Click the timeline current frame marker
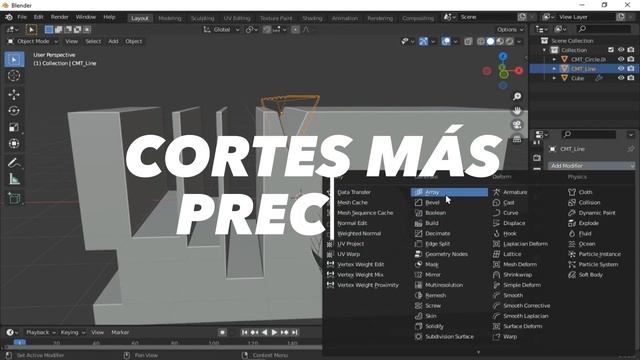The image size is (640, 360). tap(19, 342)
